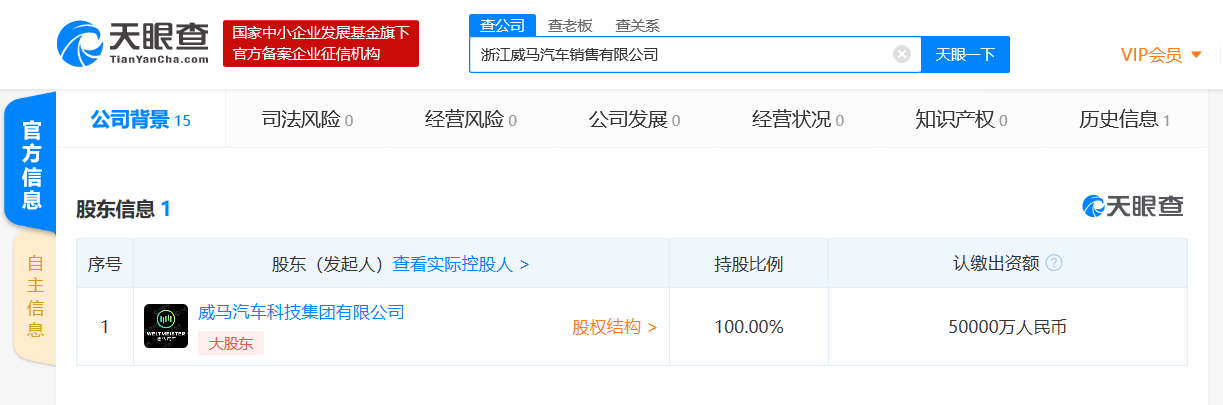
Task: Click the 大股东 tag
Action: (x=231, y=343)
